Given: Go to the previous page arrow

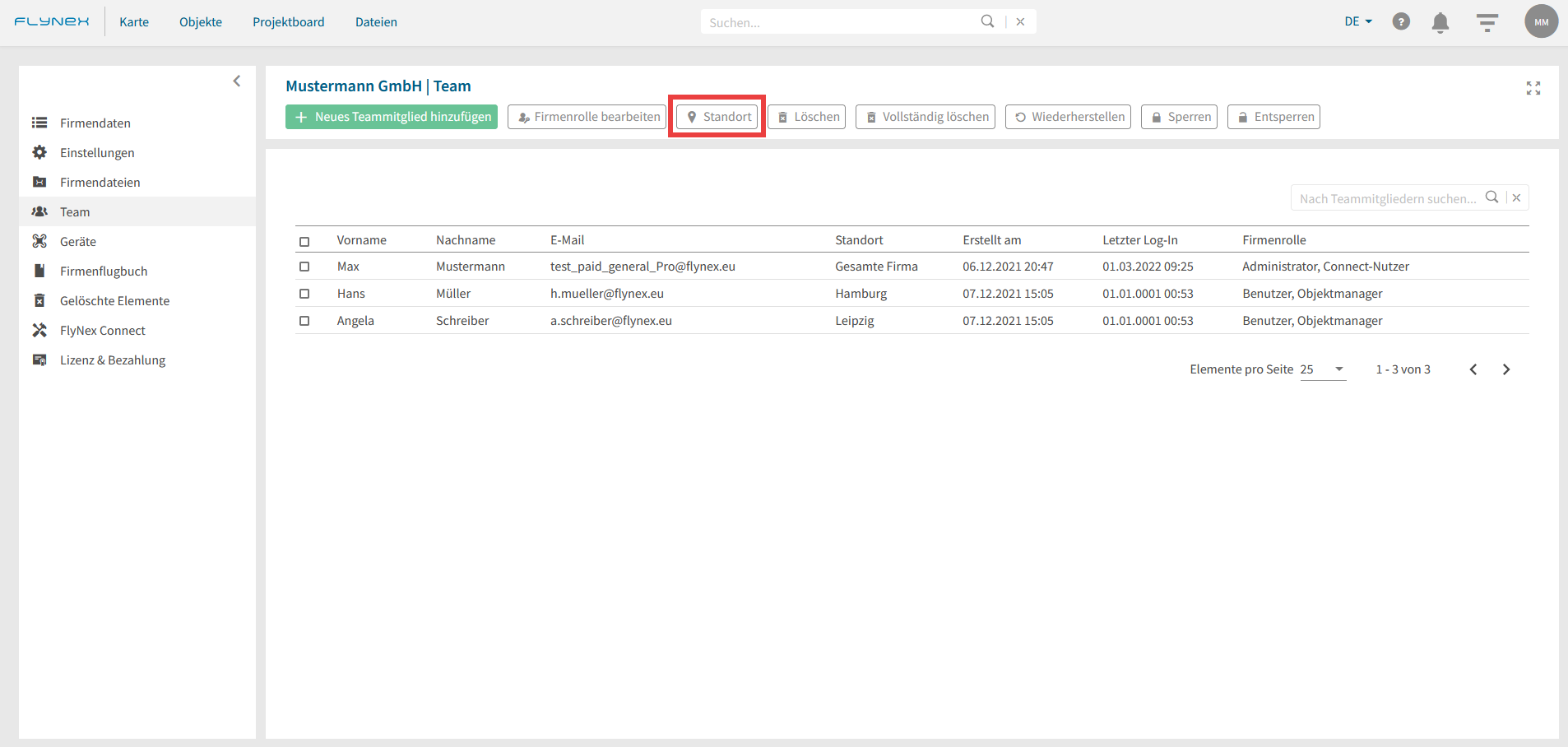Looking at the screenshot, I should [x=1473, y=369].
